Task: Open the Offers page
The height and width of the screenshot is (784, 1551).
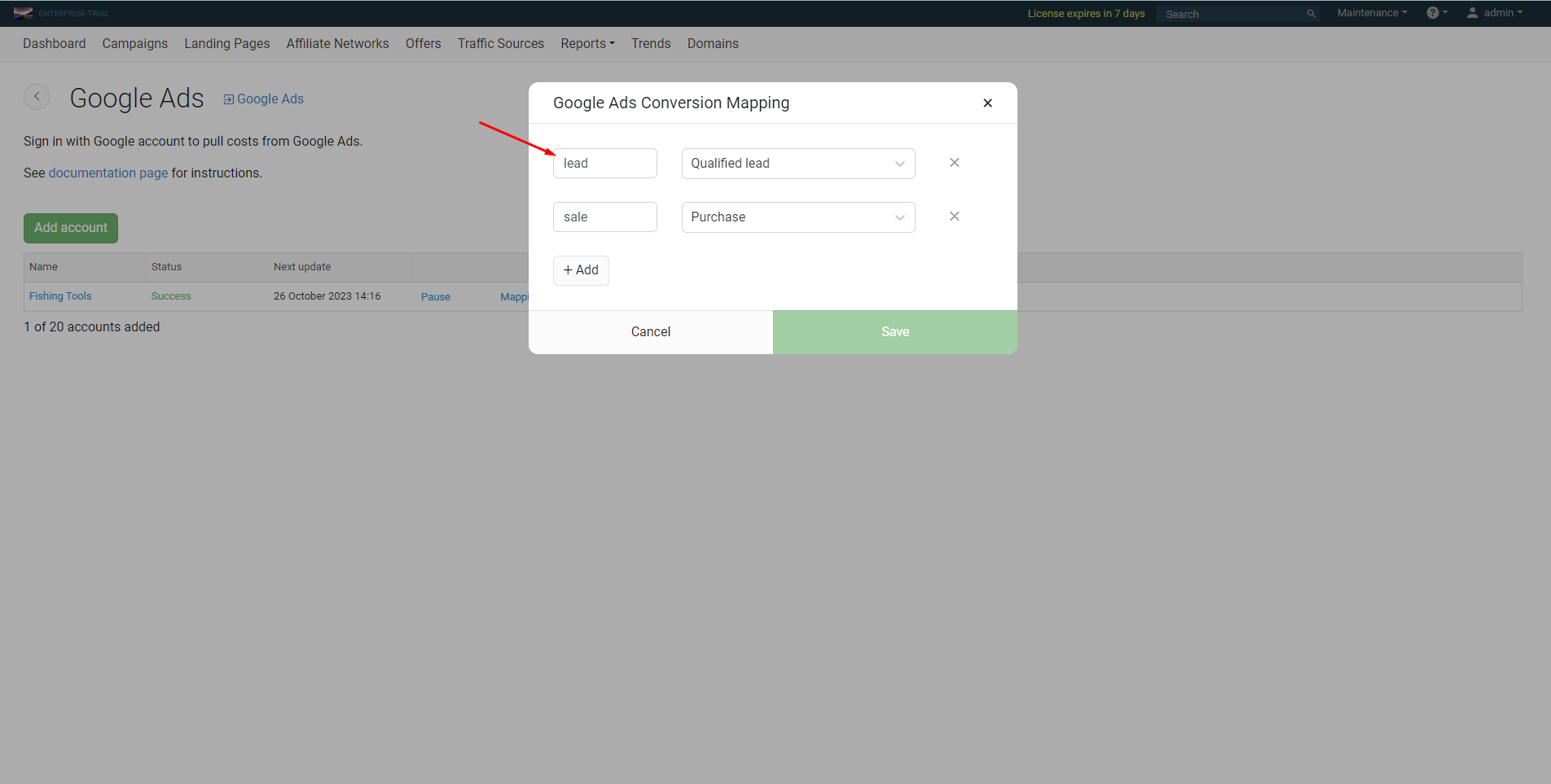Action: [x=424, y=44]
